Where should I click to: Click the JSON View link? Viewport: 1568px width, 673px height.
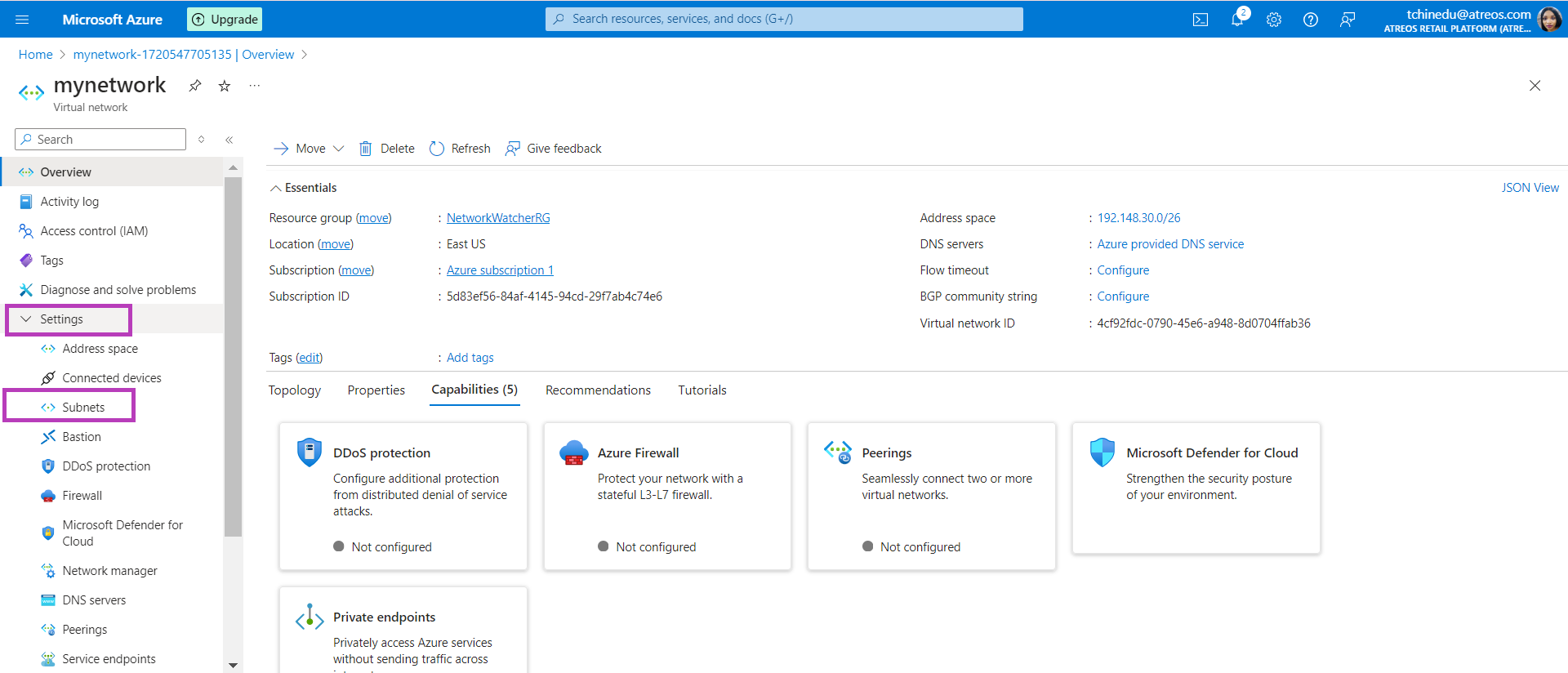[1530, 188]
